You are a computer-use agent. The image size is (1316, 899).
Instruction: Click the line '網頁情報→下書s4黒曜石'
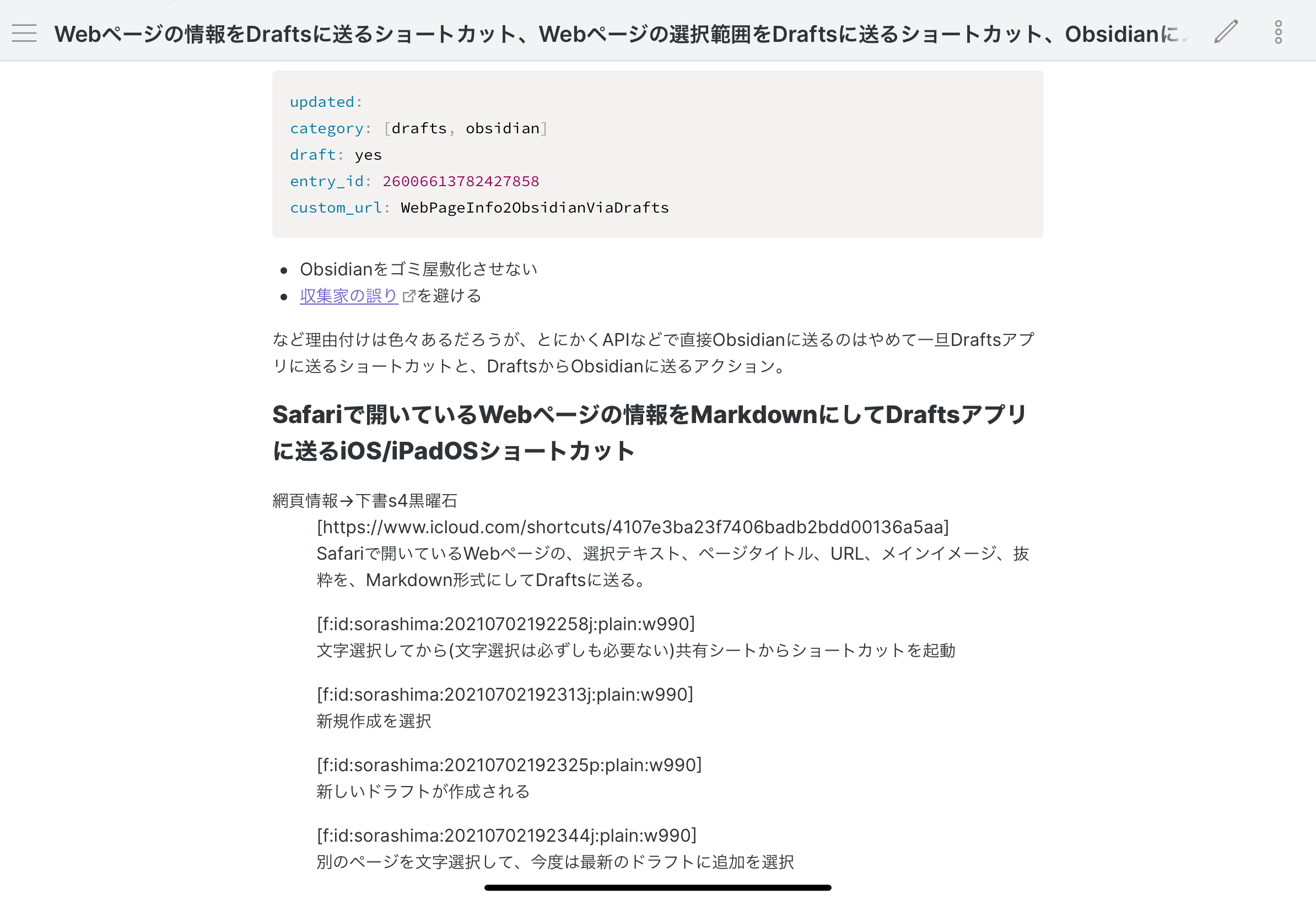(x=365, y=500)
